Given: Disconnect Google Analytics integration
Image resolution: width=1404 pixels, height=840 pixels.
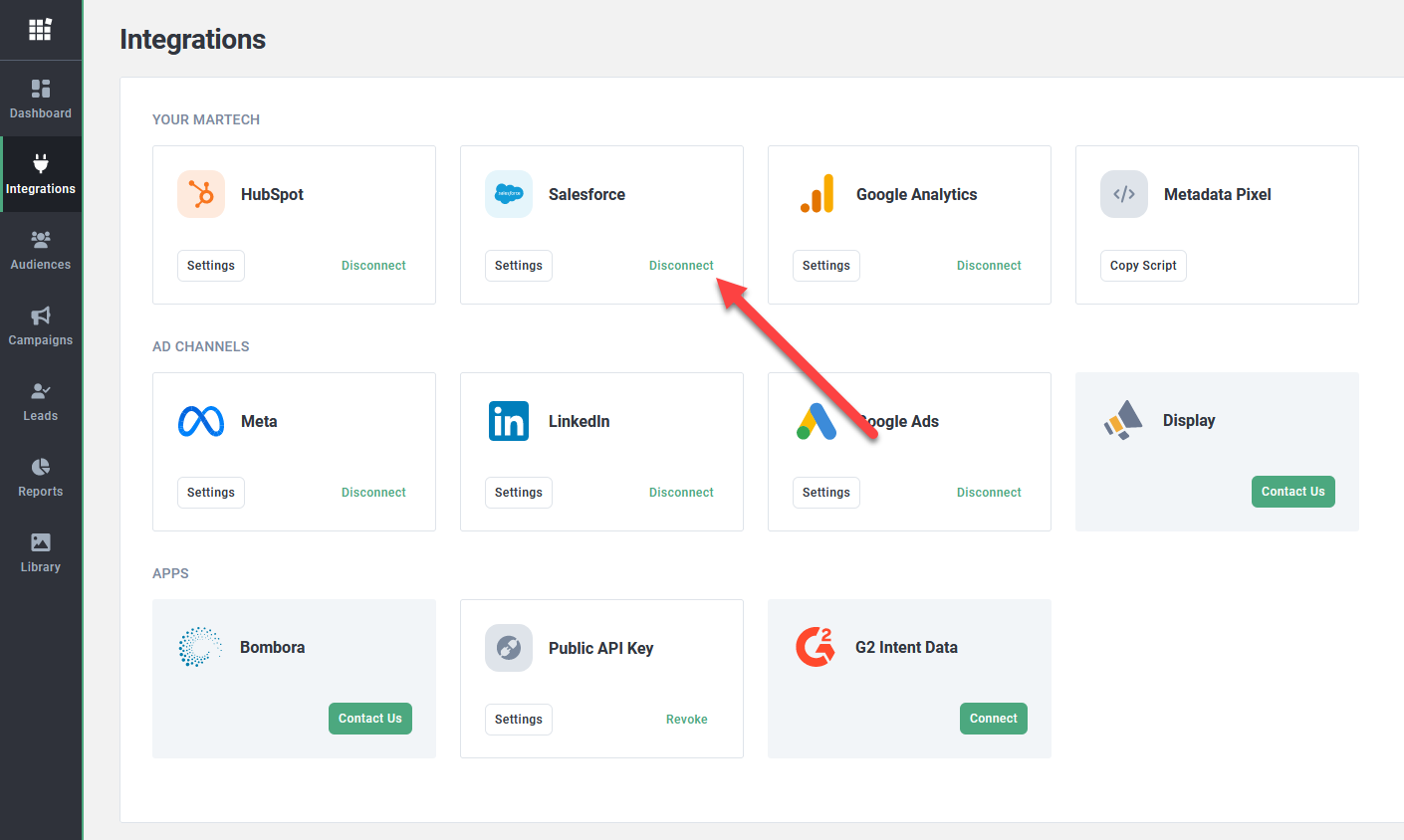Looking at the screenshot, I should [x=989, y=266].
